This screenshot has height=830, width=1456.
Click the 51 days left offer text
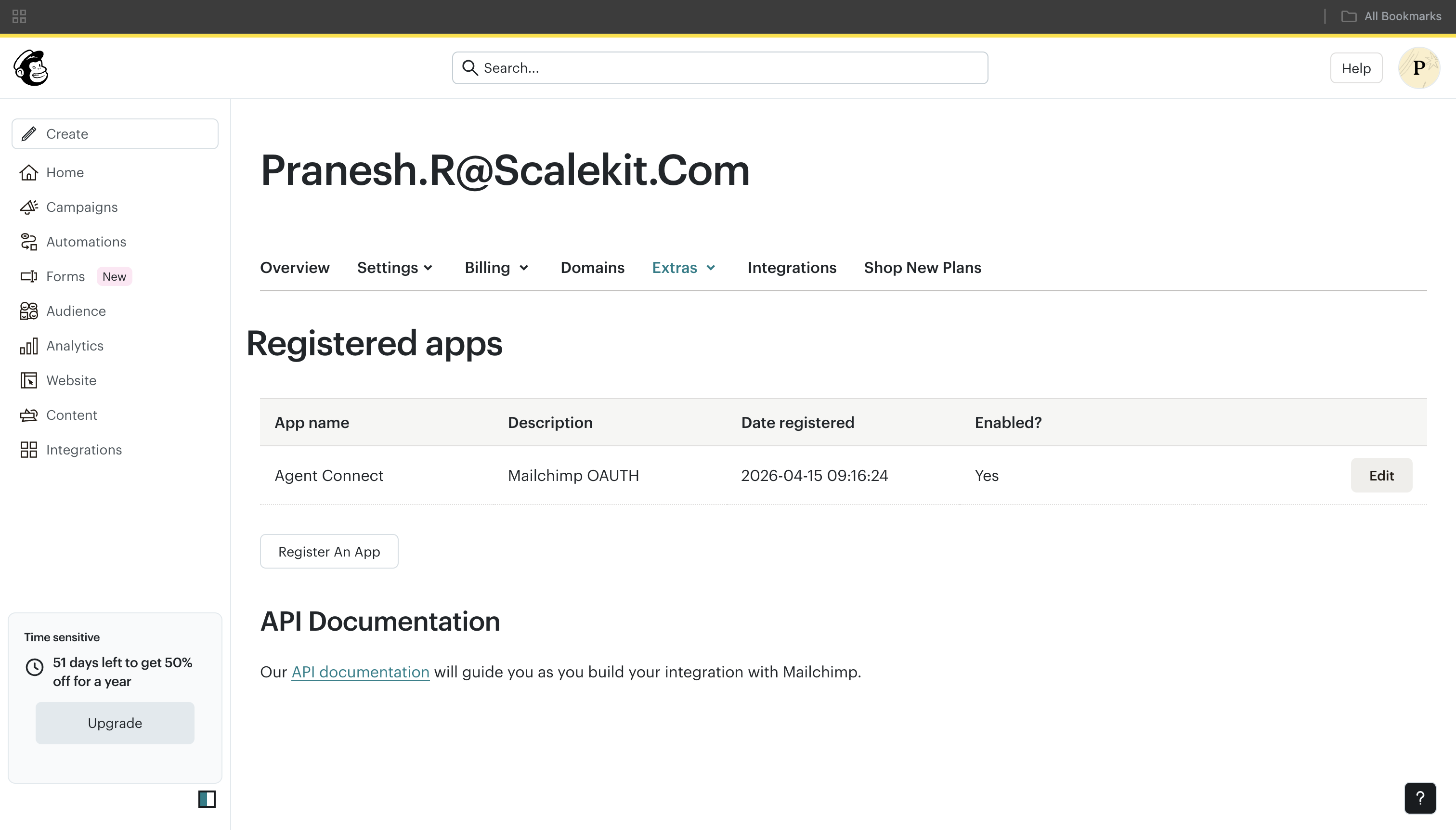(x=123, y=672)
